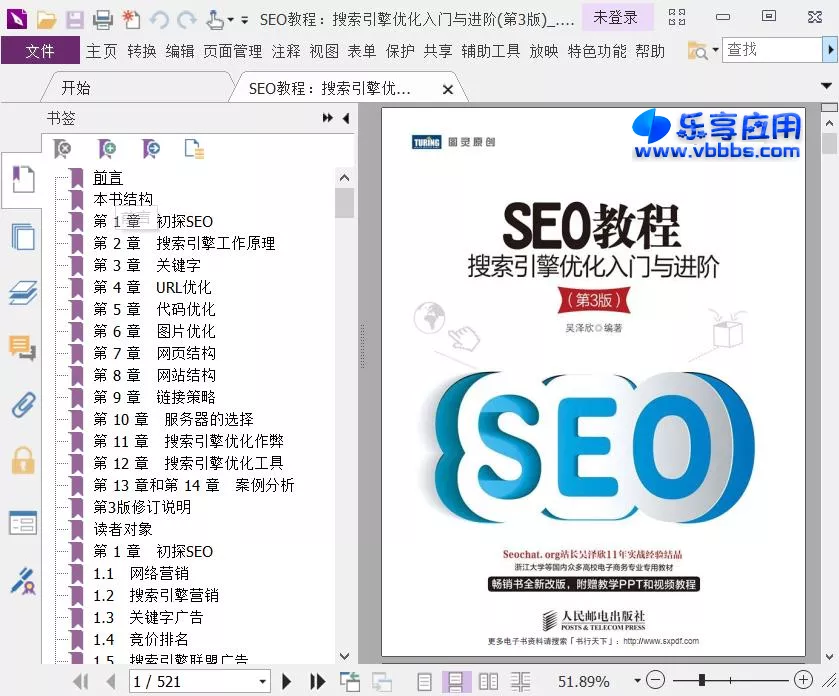Open the attachments paperclip panel
Screen dimensions: 839x696
click(24, 404)
